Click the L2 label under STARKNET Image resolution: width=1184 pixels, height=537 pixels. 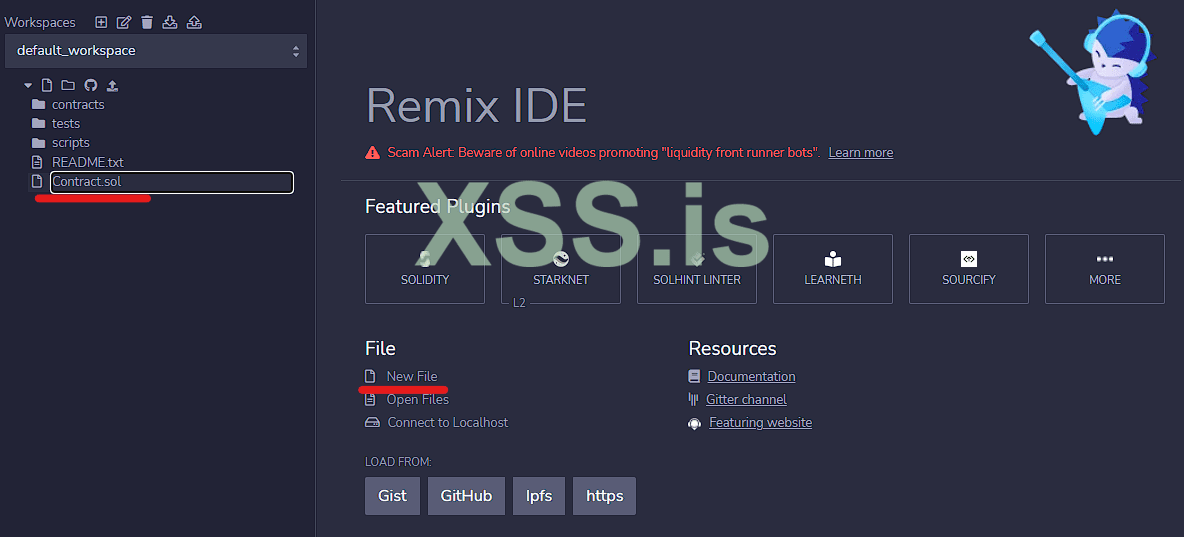tap(519, 303)
